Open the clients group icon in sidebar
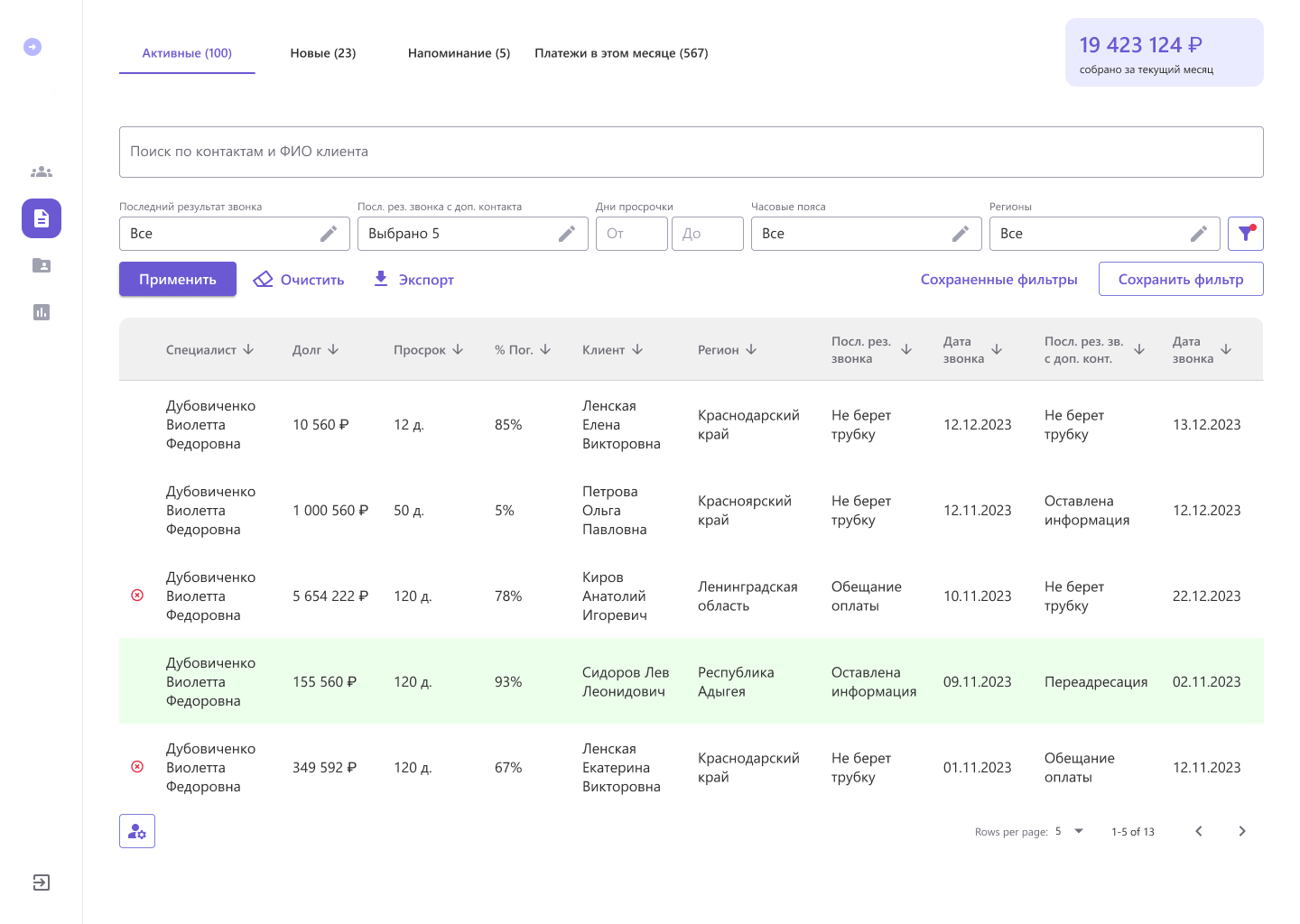 pos(42,171)
